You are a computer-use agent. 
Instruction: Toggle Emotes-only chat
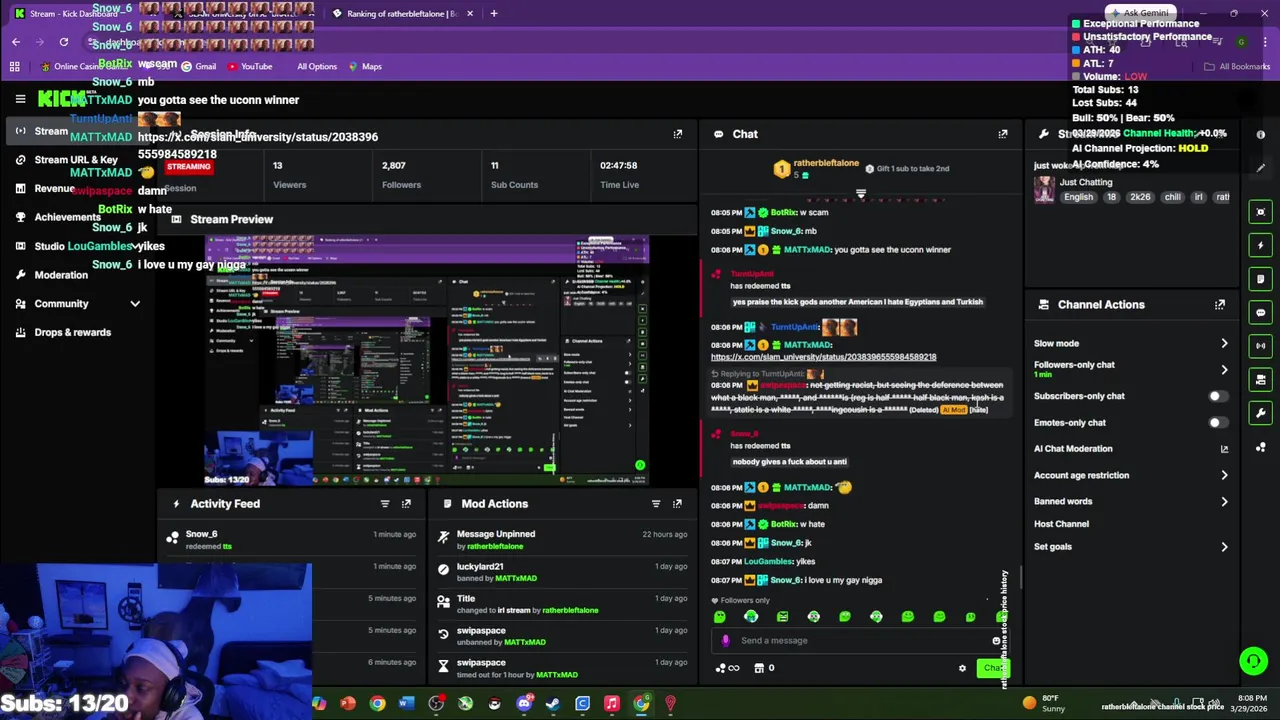1217,423
